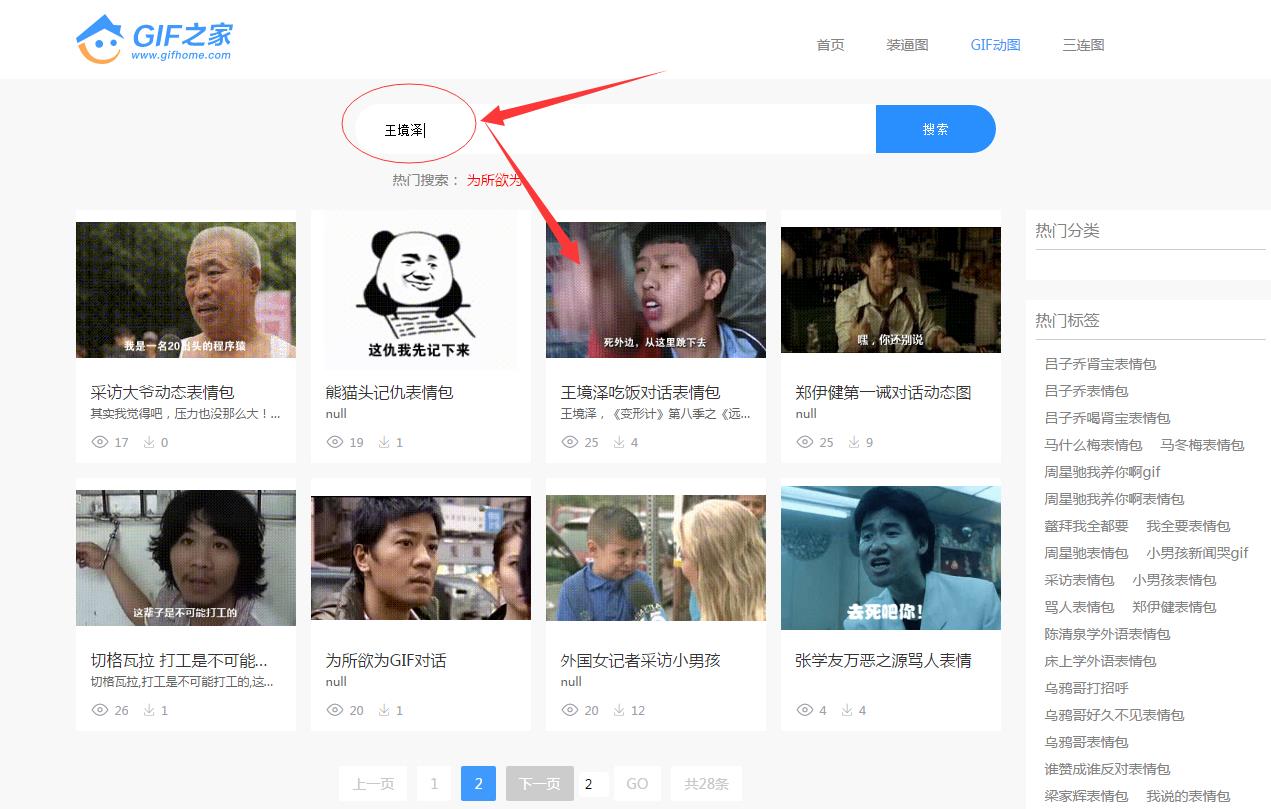
Task: Click download icon on 熊猫头记仇表情包 card
Action: 383,442
